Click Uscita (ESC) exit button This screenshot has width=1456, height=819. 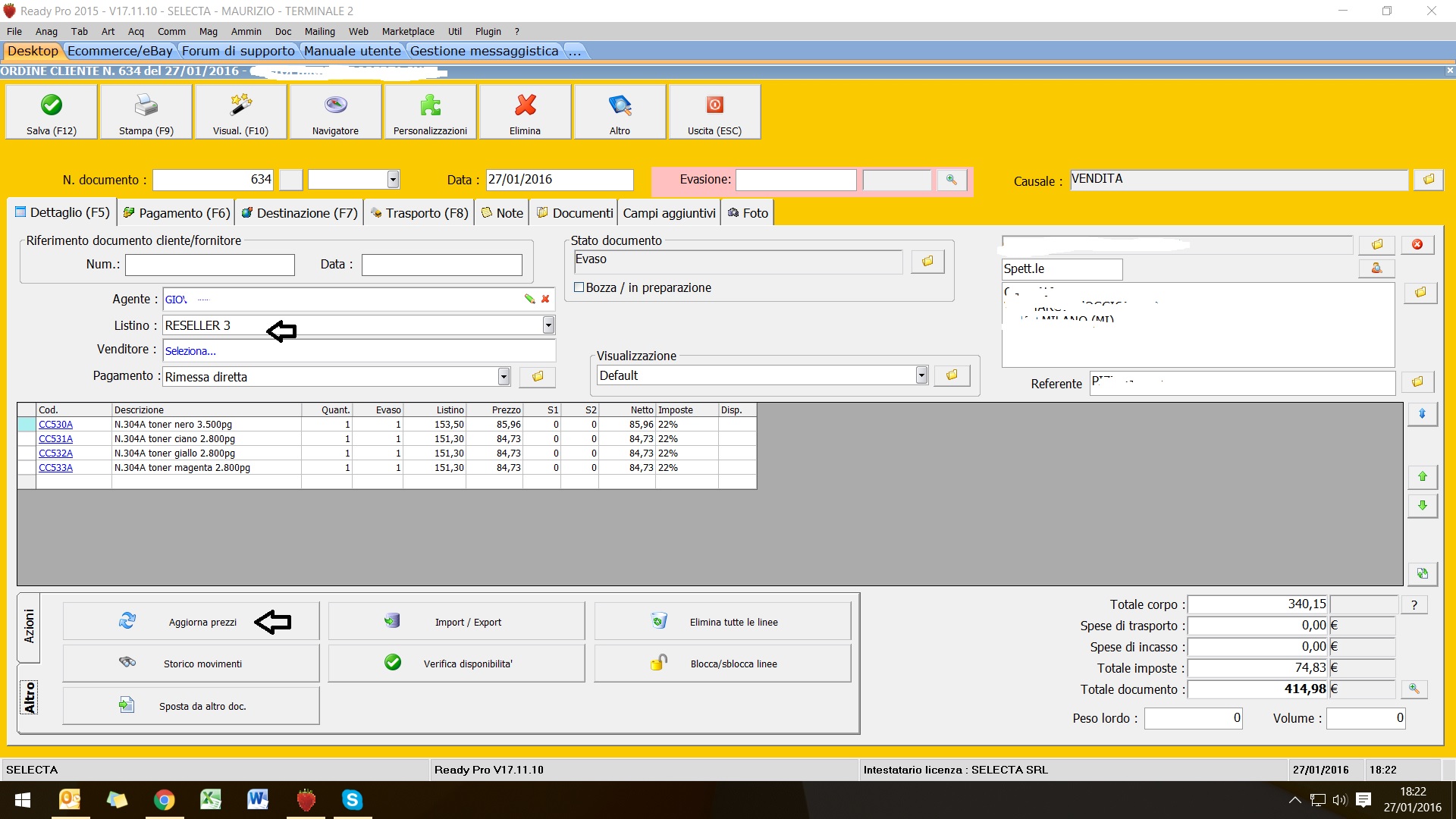[714, 111]
